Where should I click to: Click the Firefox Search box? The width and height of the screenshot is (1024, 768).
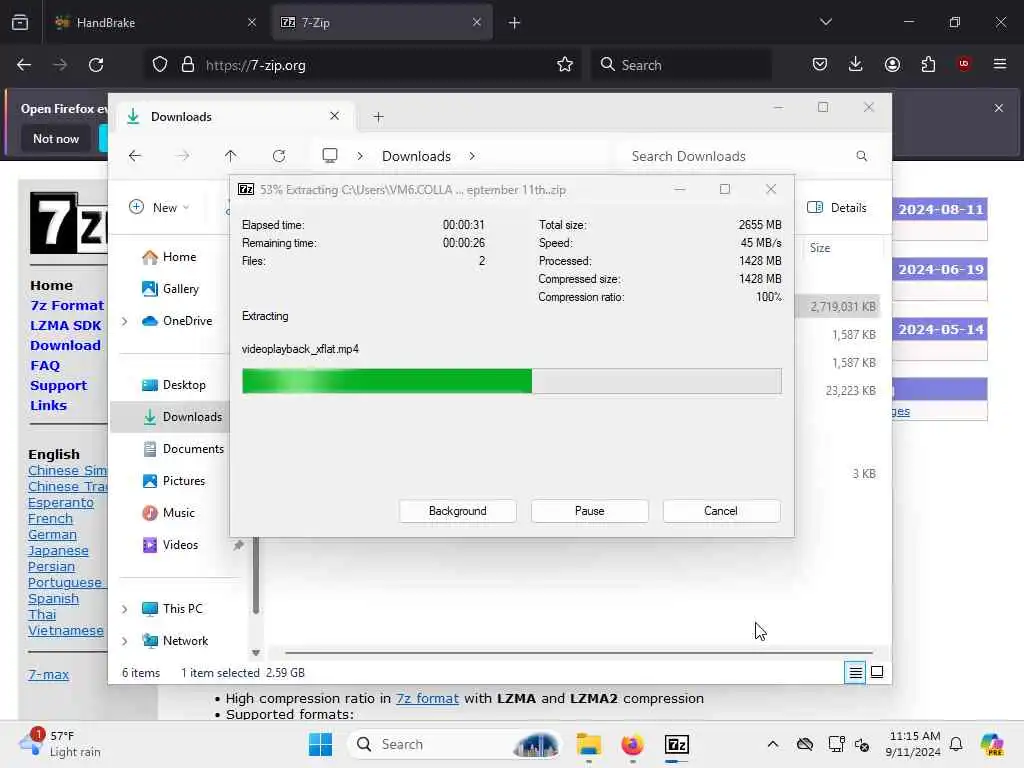point(681,65)
